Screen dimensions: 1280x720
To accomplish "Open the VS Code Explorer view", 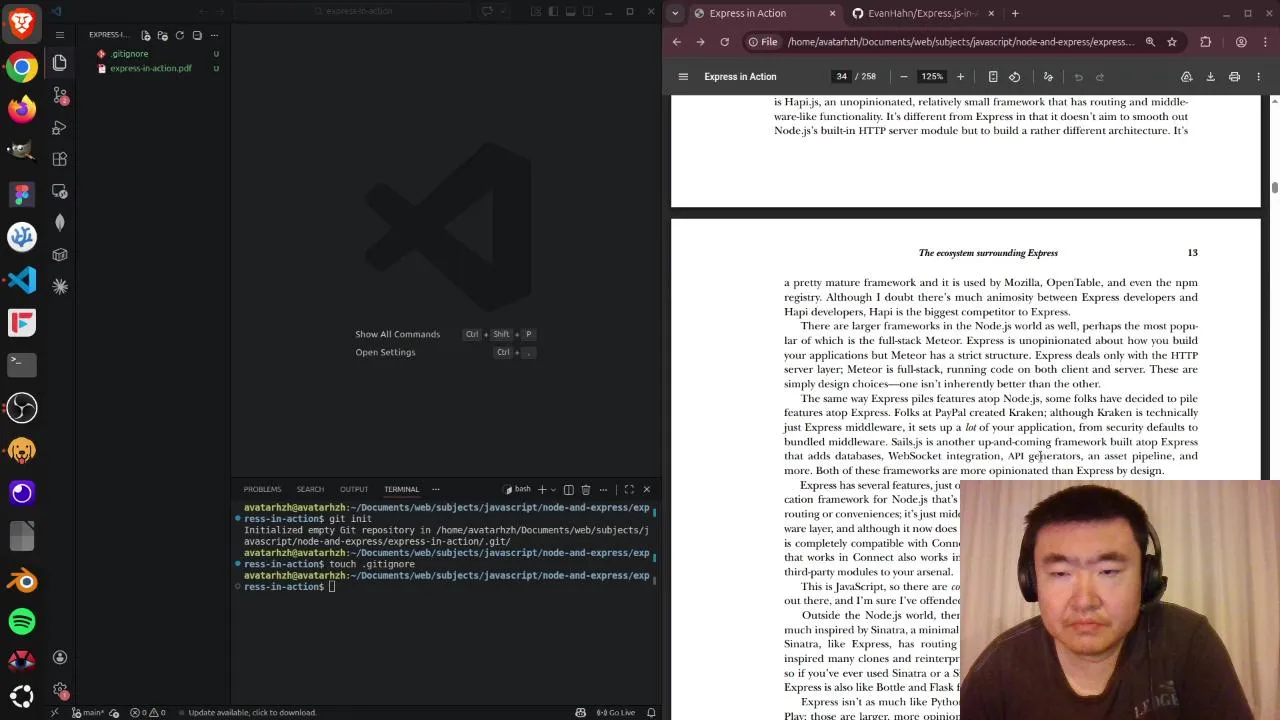I will click(59, 63).
